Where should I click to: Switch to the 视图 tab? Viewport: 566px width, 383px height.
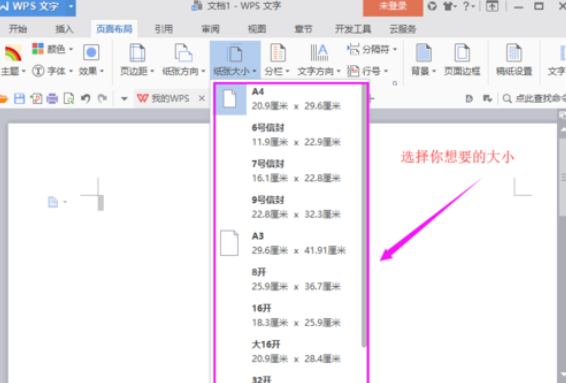tap(257, 29)
